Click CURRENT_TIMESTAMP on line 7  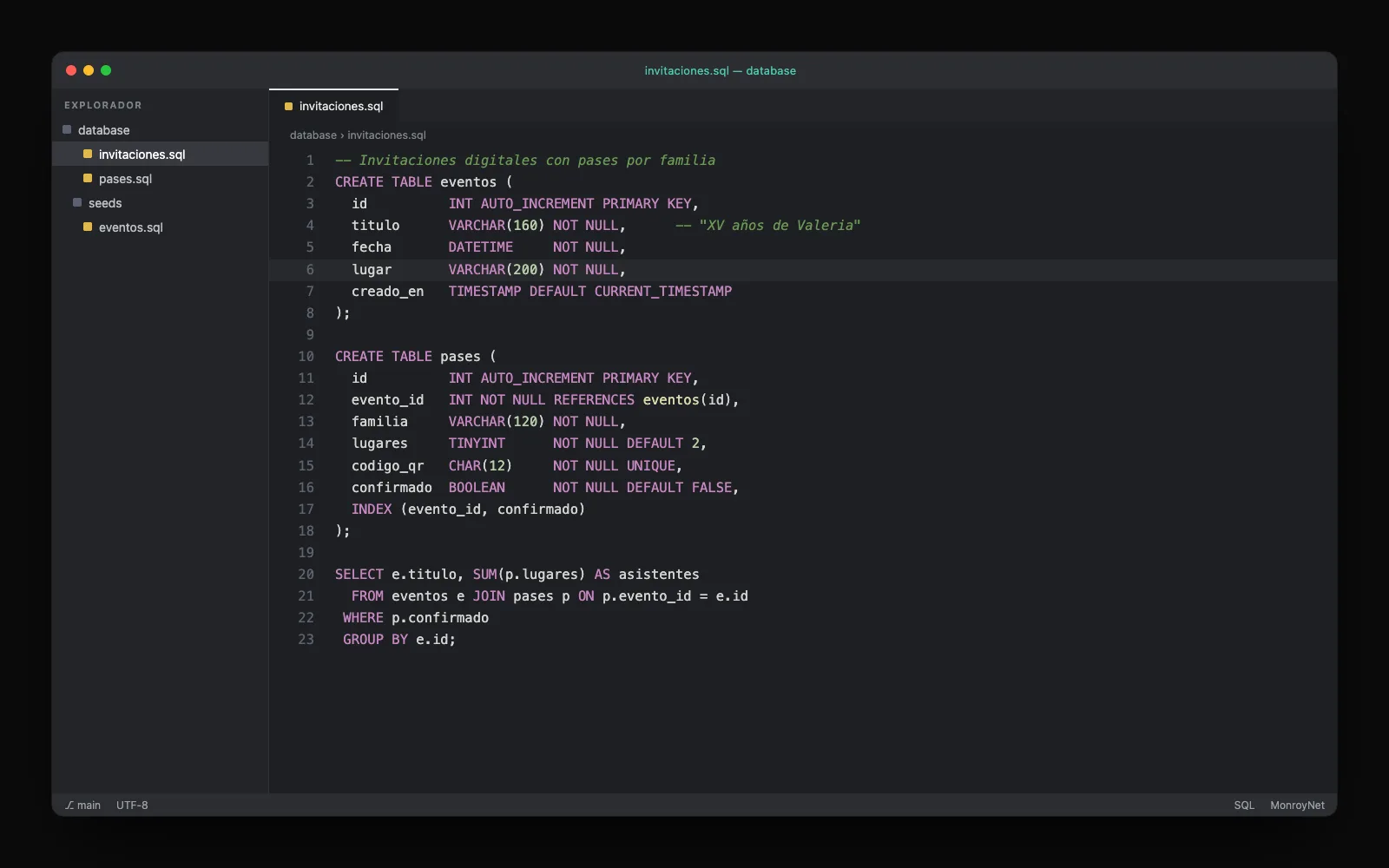click(x=663, y=292)
